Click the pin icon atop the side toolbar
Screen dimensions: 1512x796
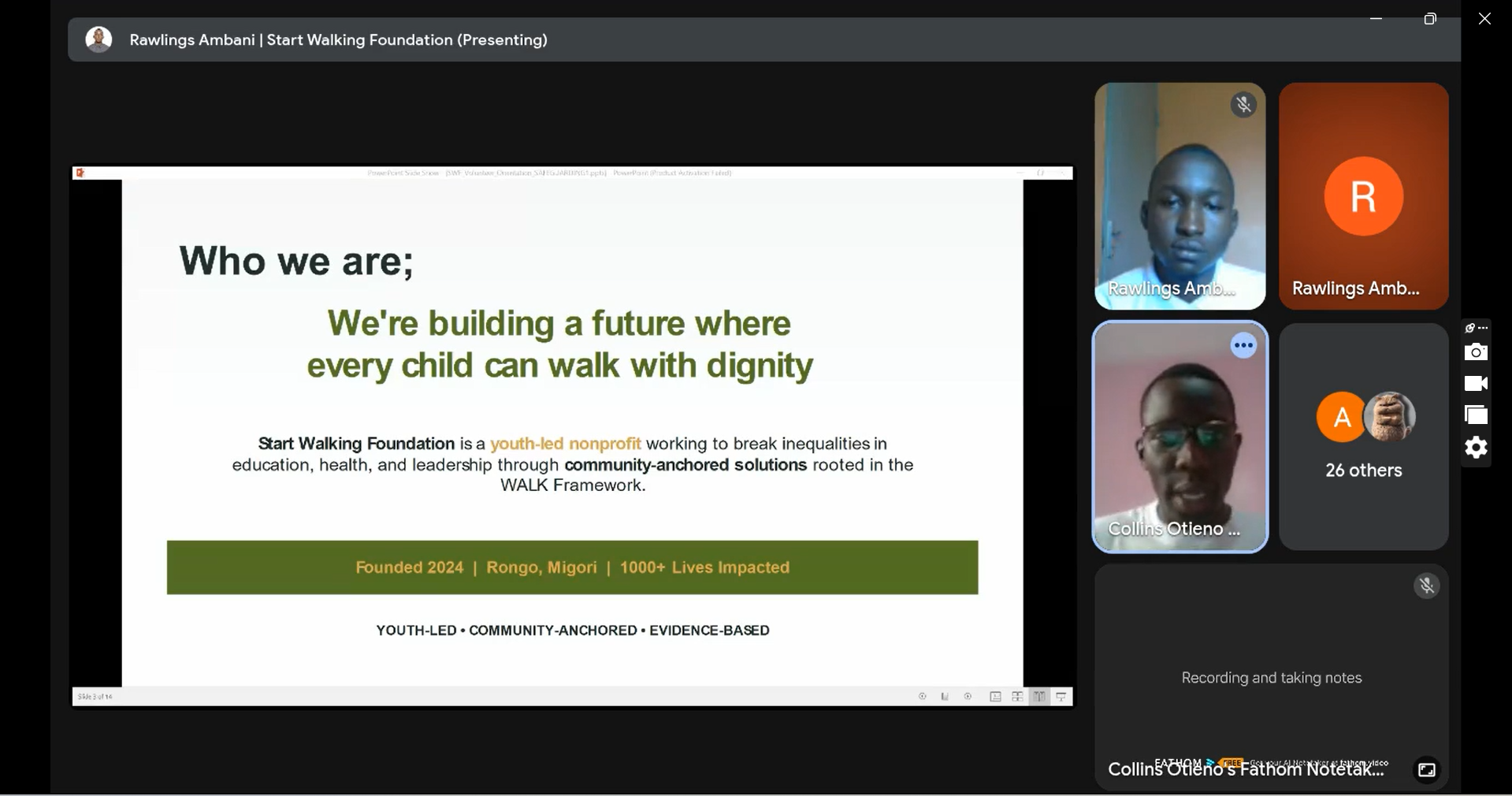tap(1470, 328)
